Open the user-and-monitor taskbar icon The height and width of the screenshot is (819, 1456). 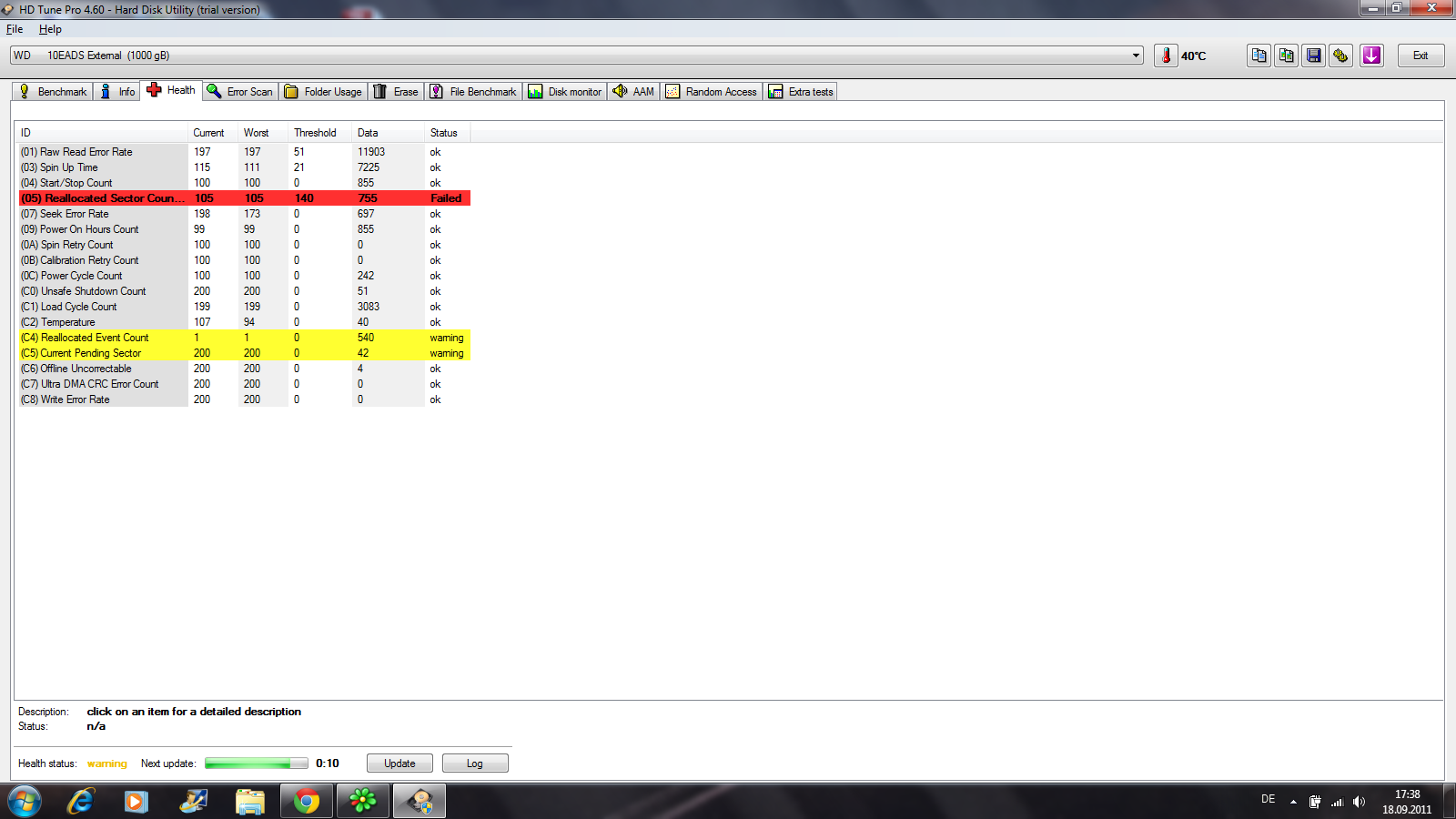coord(193,801)
